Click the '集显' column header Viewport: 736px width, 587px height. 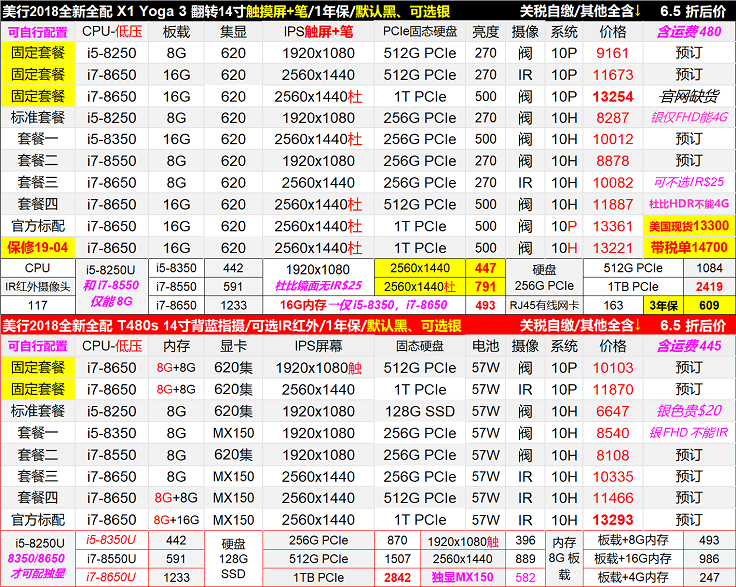(x=233, y=32)
